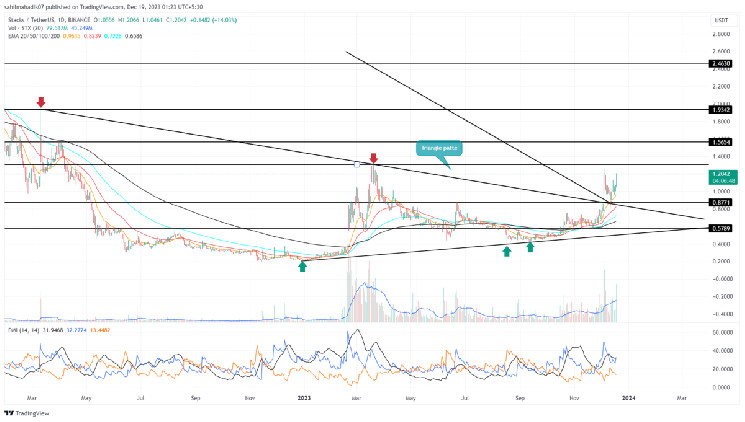Open the USDT currency selector
The image size is (745, 422).
[x=723, y=20]
